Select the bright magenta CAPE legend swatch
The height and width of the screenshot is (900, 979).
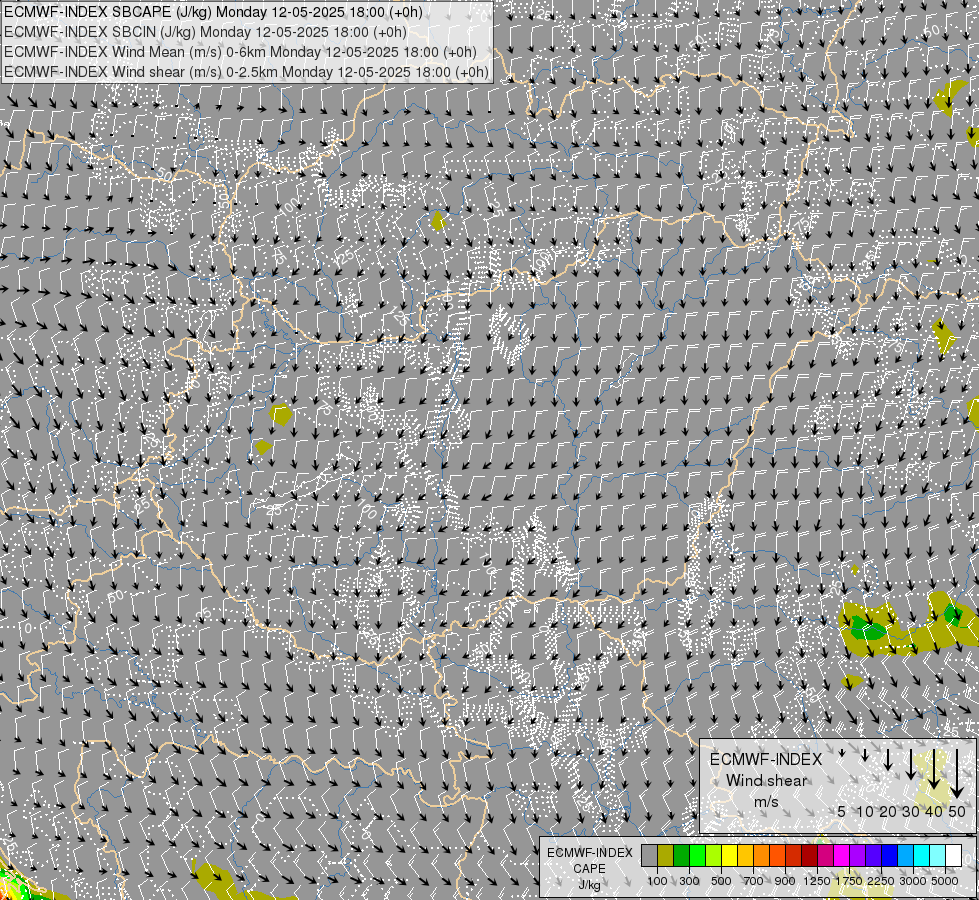pos(842,855)
